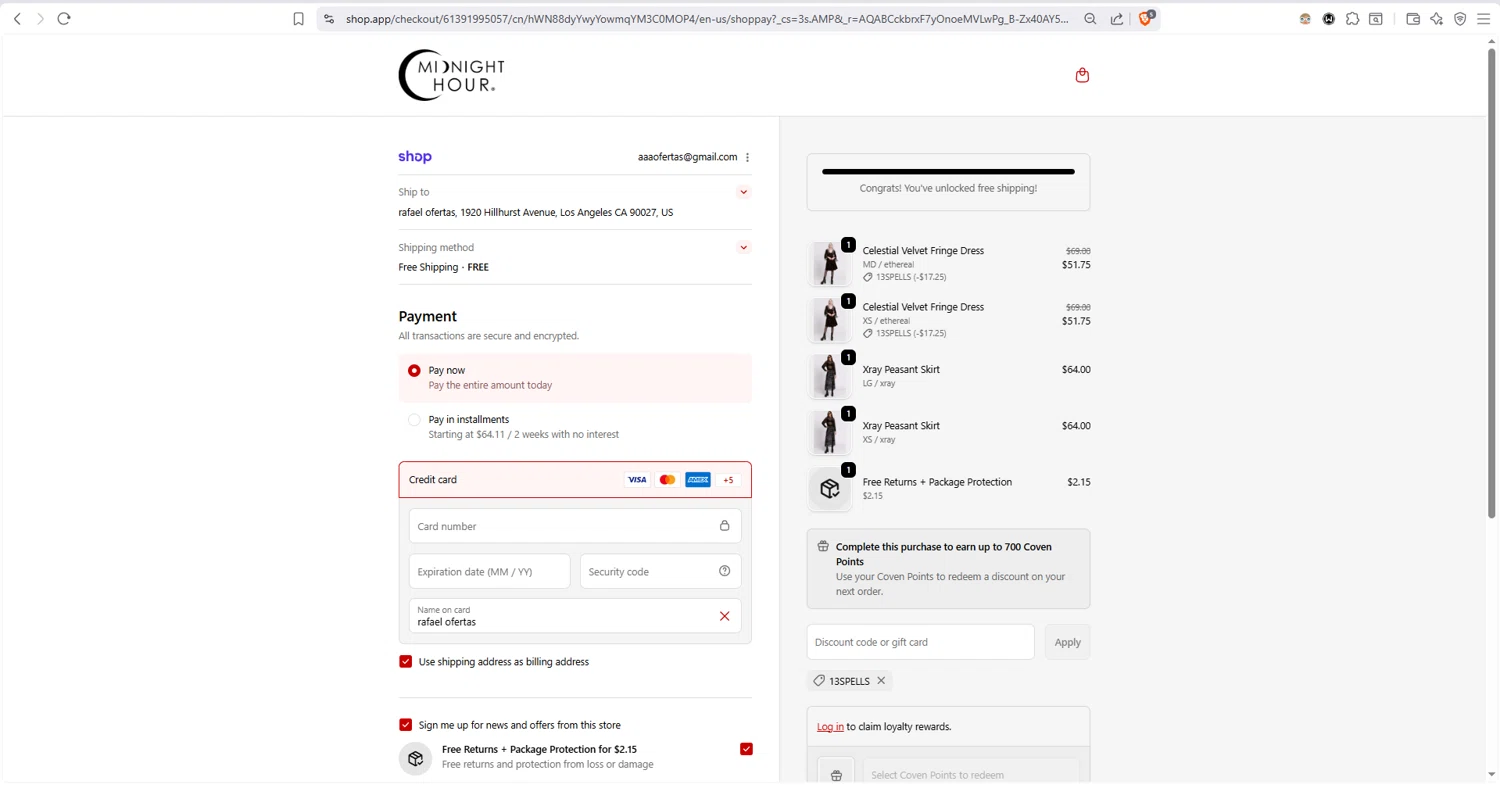1500x785 pixels.
Task: Click the browser address bar URL
Action: [x=707, y=18]
